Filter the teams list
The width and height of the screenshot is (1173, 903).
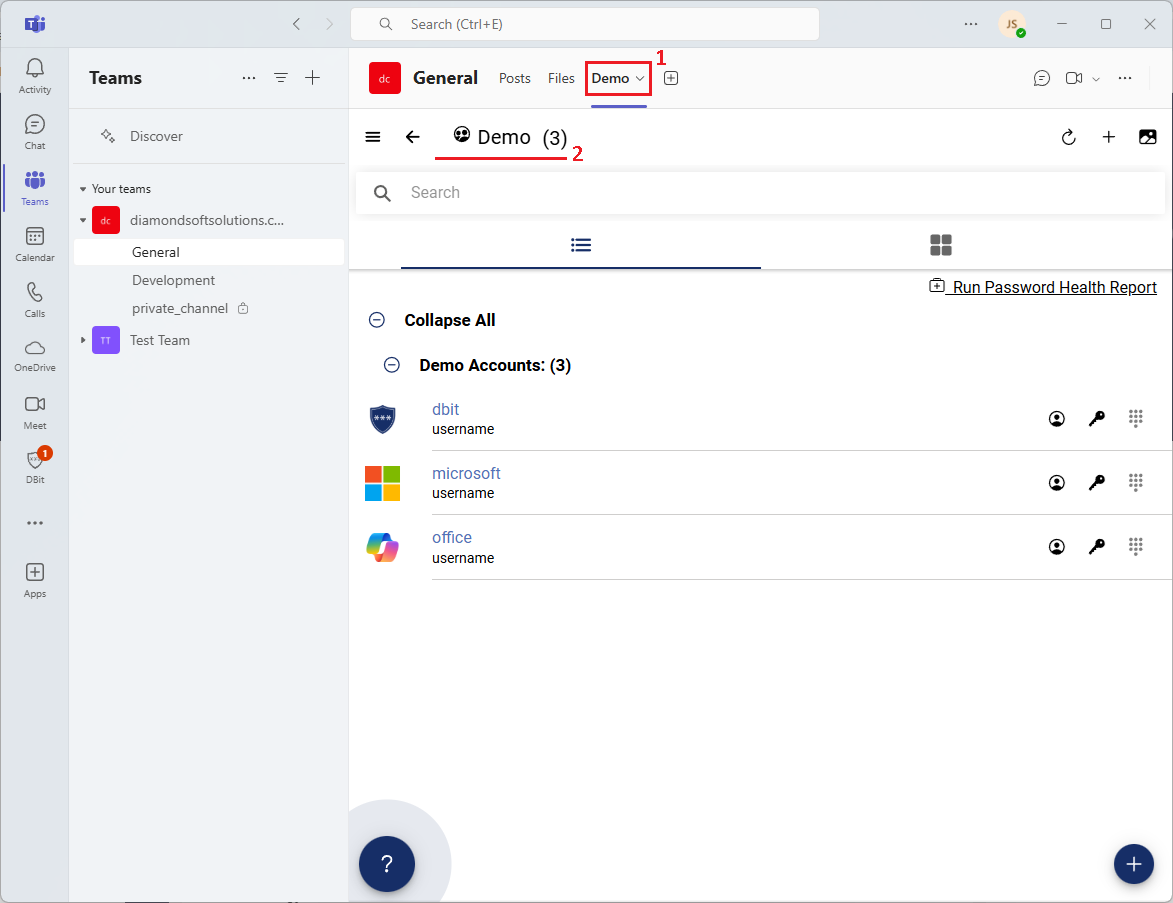click(281, 78)
